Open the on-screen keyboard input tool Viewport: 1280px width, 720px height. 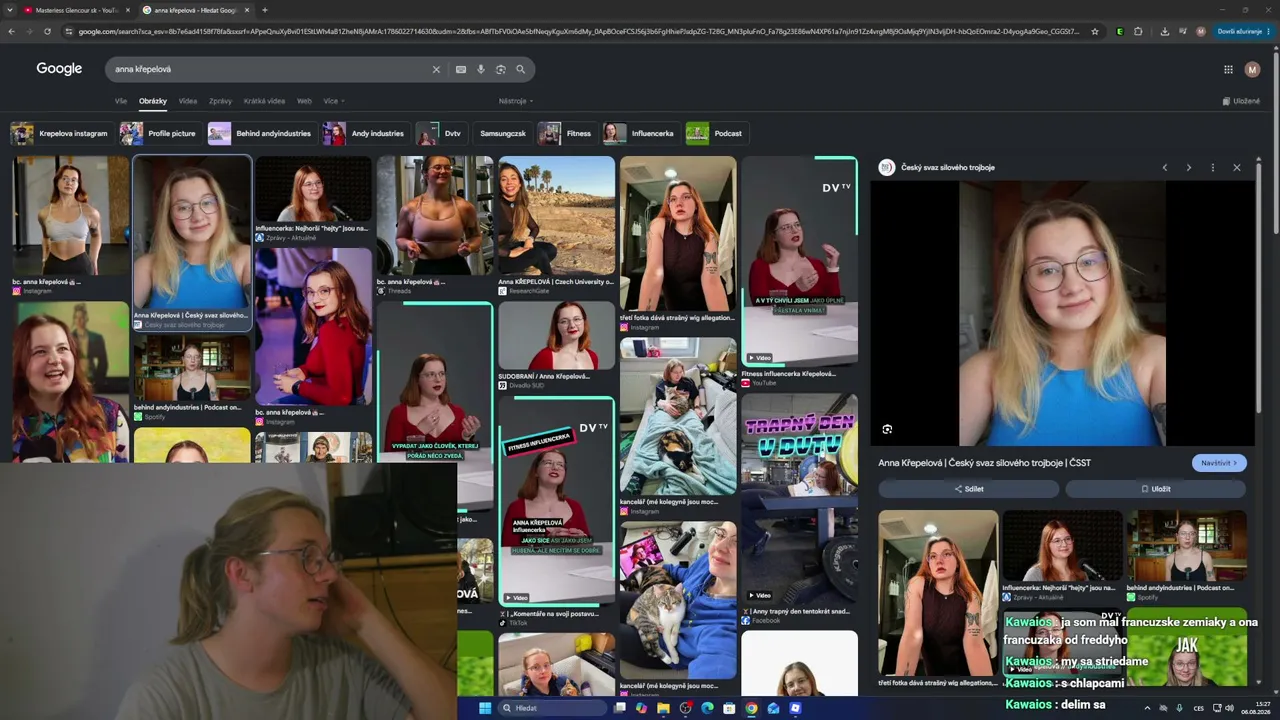pyautogui.click(x=460, y=69)
